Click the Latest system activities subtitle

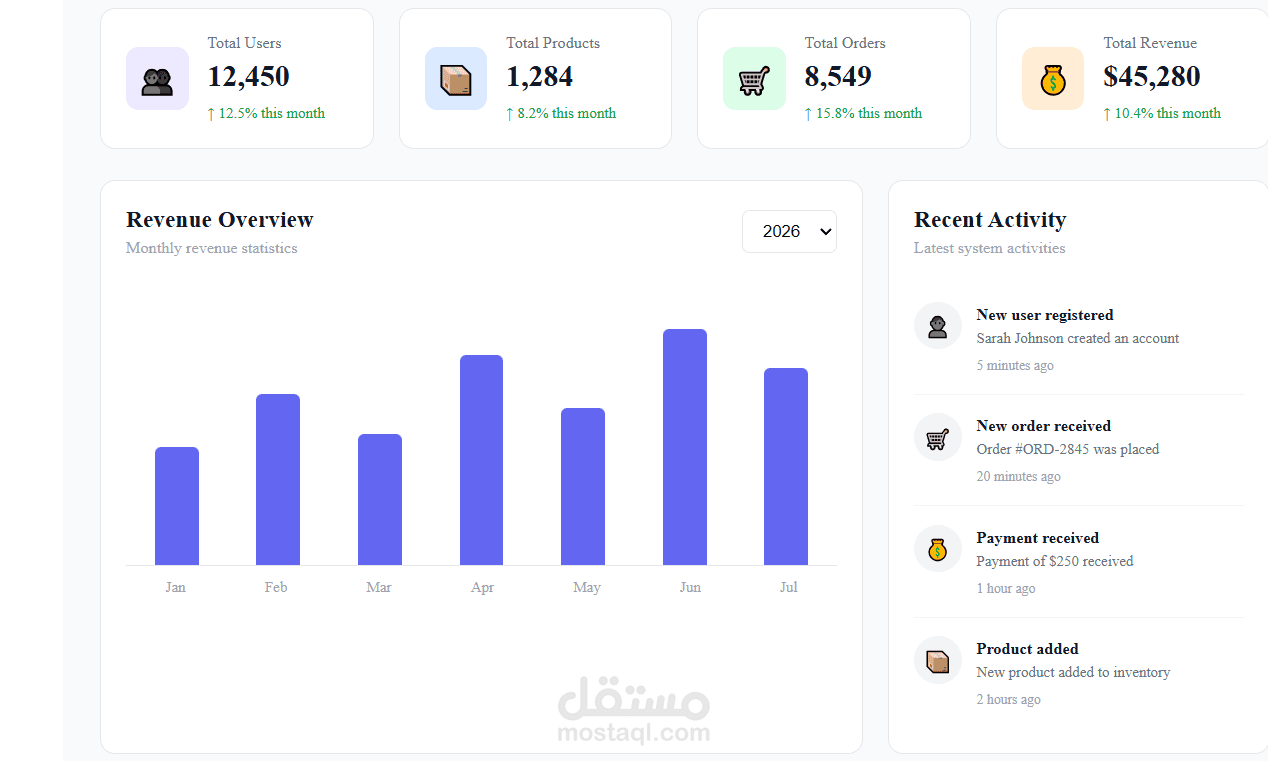pos(990,248)
